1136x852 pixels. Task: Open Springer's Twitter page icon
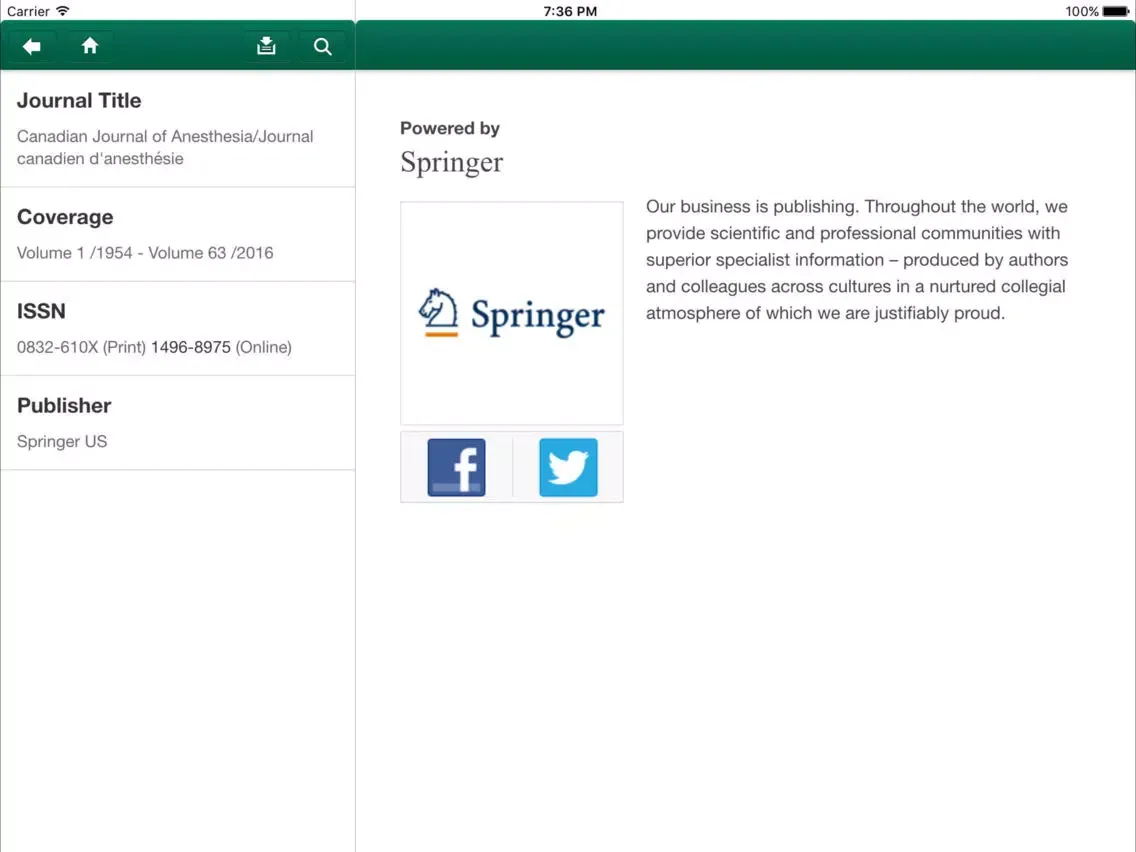[x=568, y=467]
